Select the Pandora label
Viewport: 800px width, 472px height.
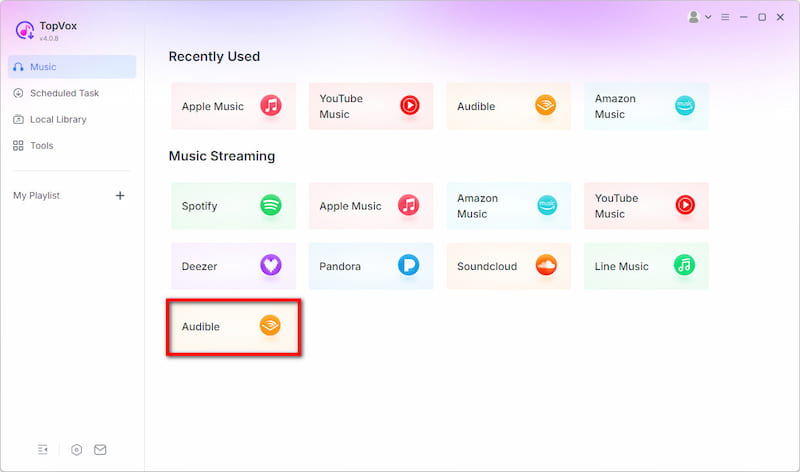[x=340, y=266]
